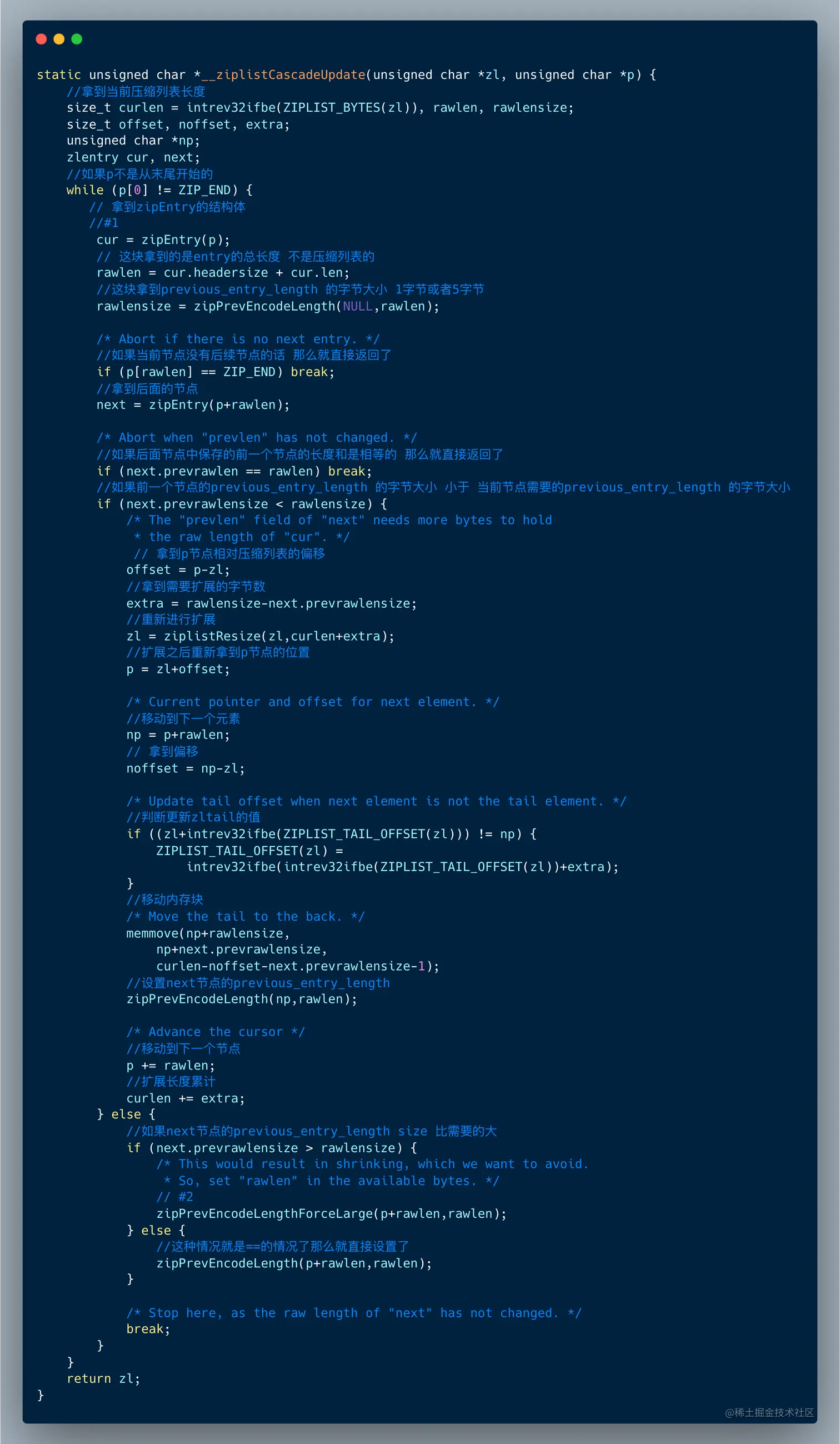Click the yellow minimize dot
This screenshot has height=1444, width=840.
[59, 39]
